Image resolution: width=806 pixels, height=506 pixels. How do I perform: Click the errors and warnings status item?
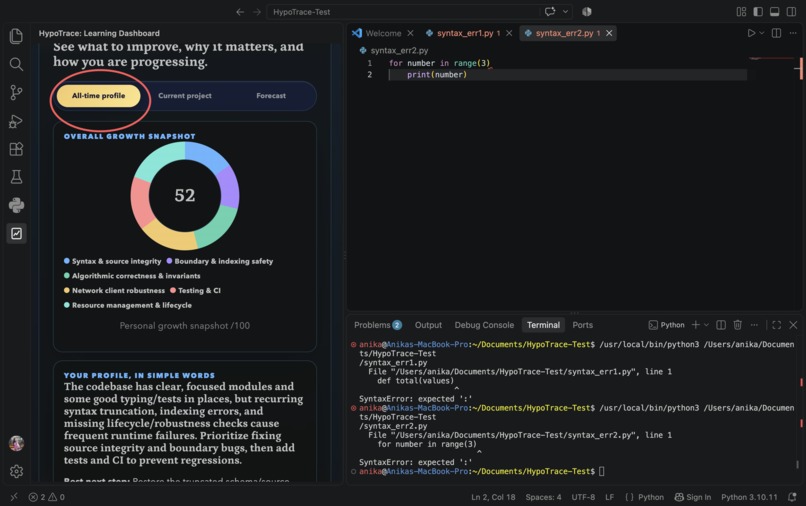click(46, 497)
